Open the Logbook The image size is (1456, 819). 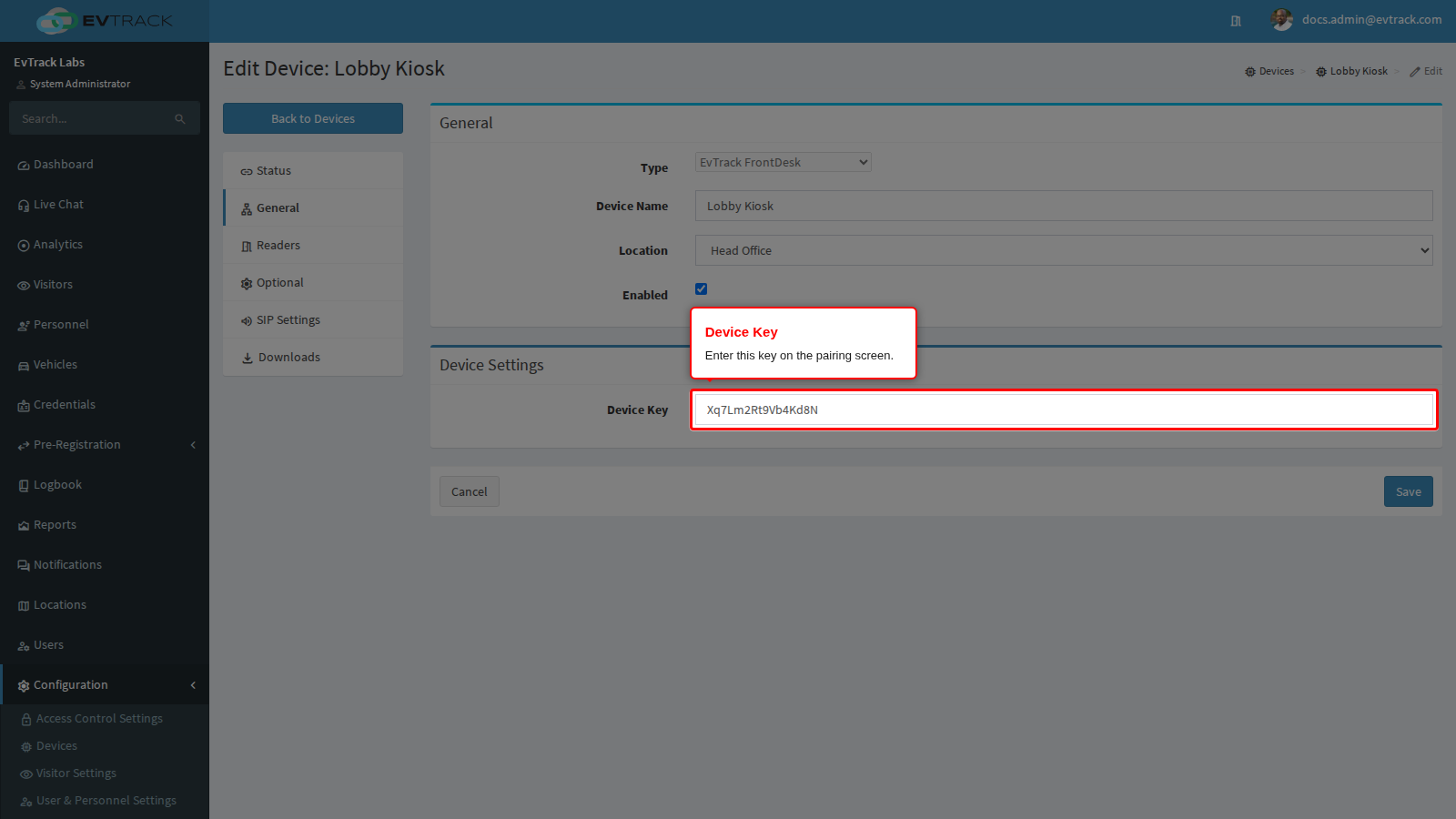(x=105, y=485)
